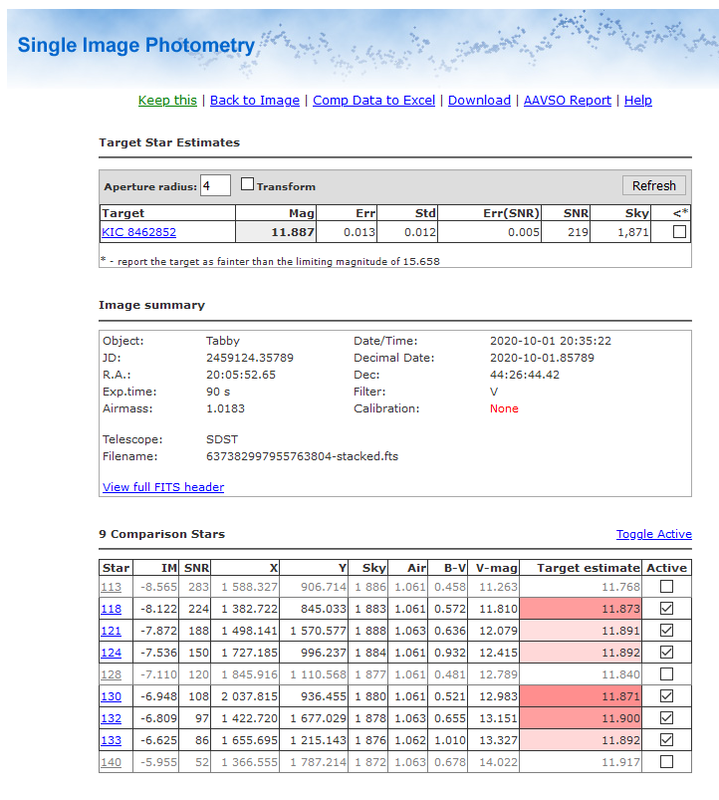Open comparison star 121 link
The image size is (719, 800).
click(111, 631)
